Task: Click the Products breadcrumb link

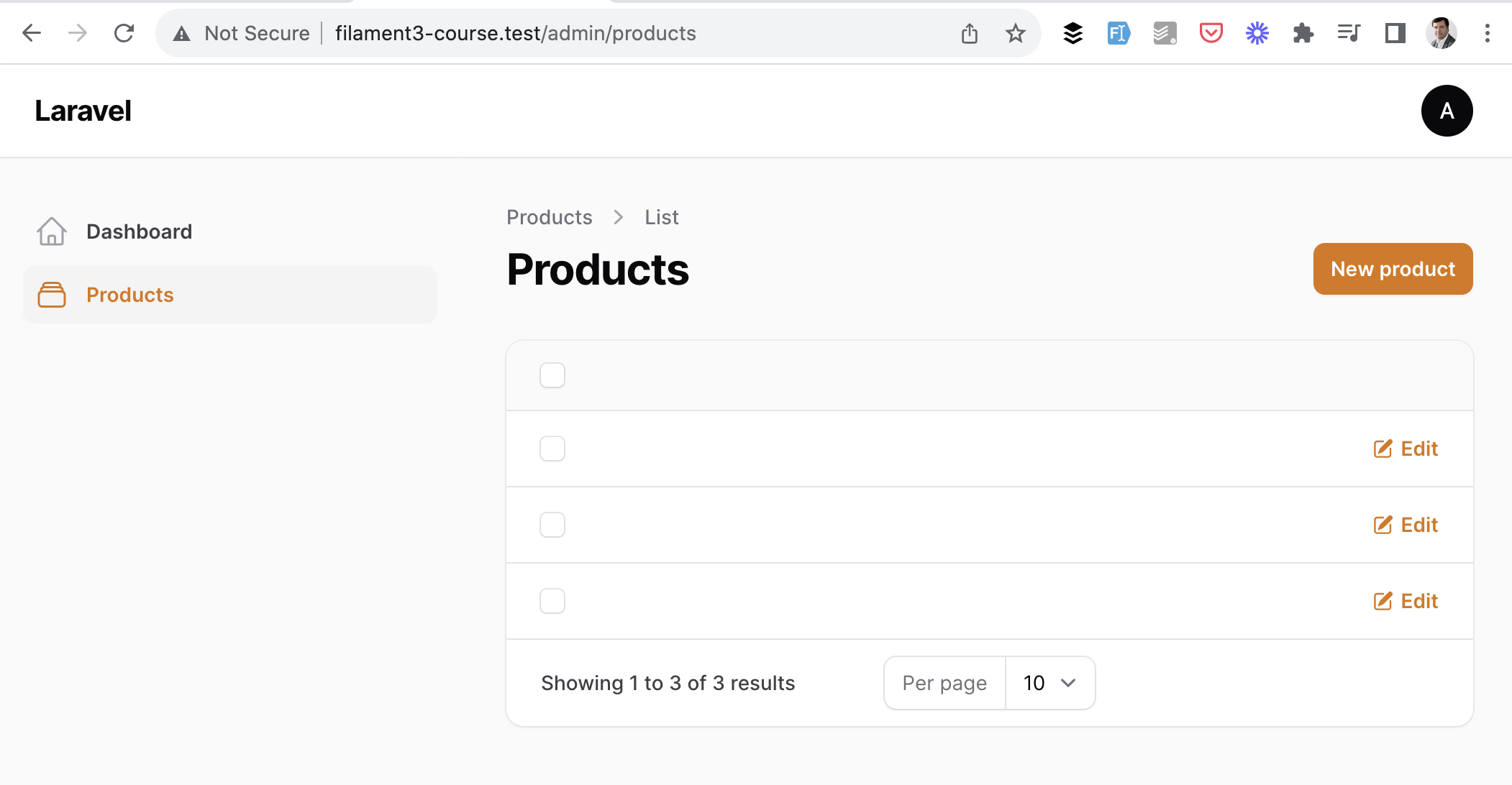Action: point(550,217)
